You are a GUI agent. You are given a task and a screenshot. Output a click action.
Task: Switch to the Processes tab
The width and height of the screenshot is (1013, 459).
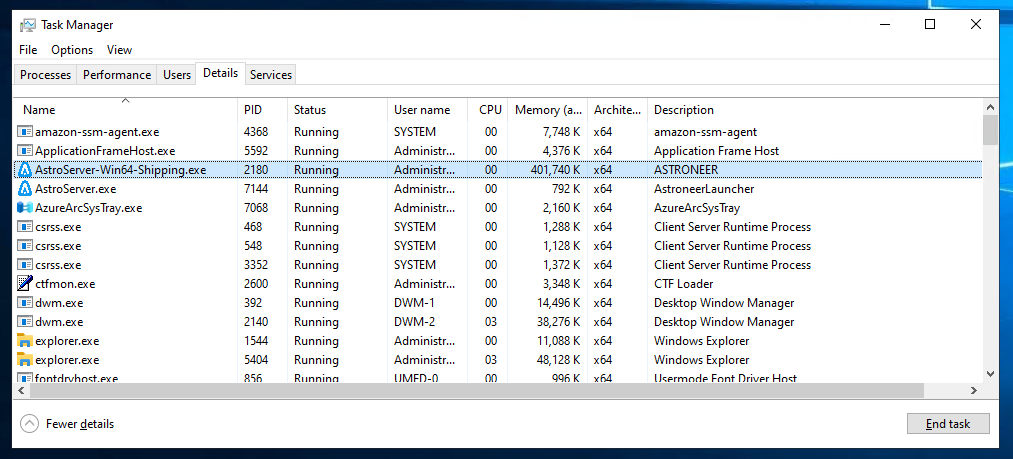(x=45, y=75)
